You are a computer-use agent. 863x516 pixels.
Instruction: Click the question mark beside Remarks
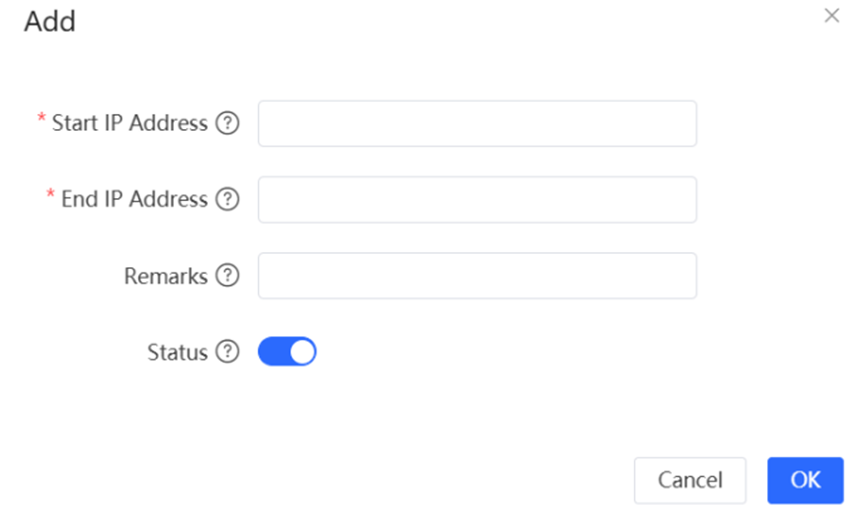tap(228, 276)
